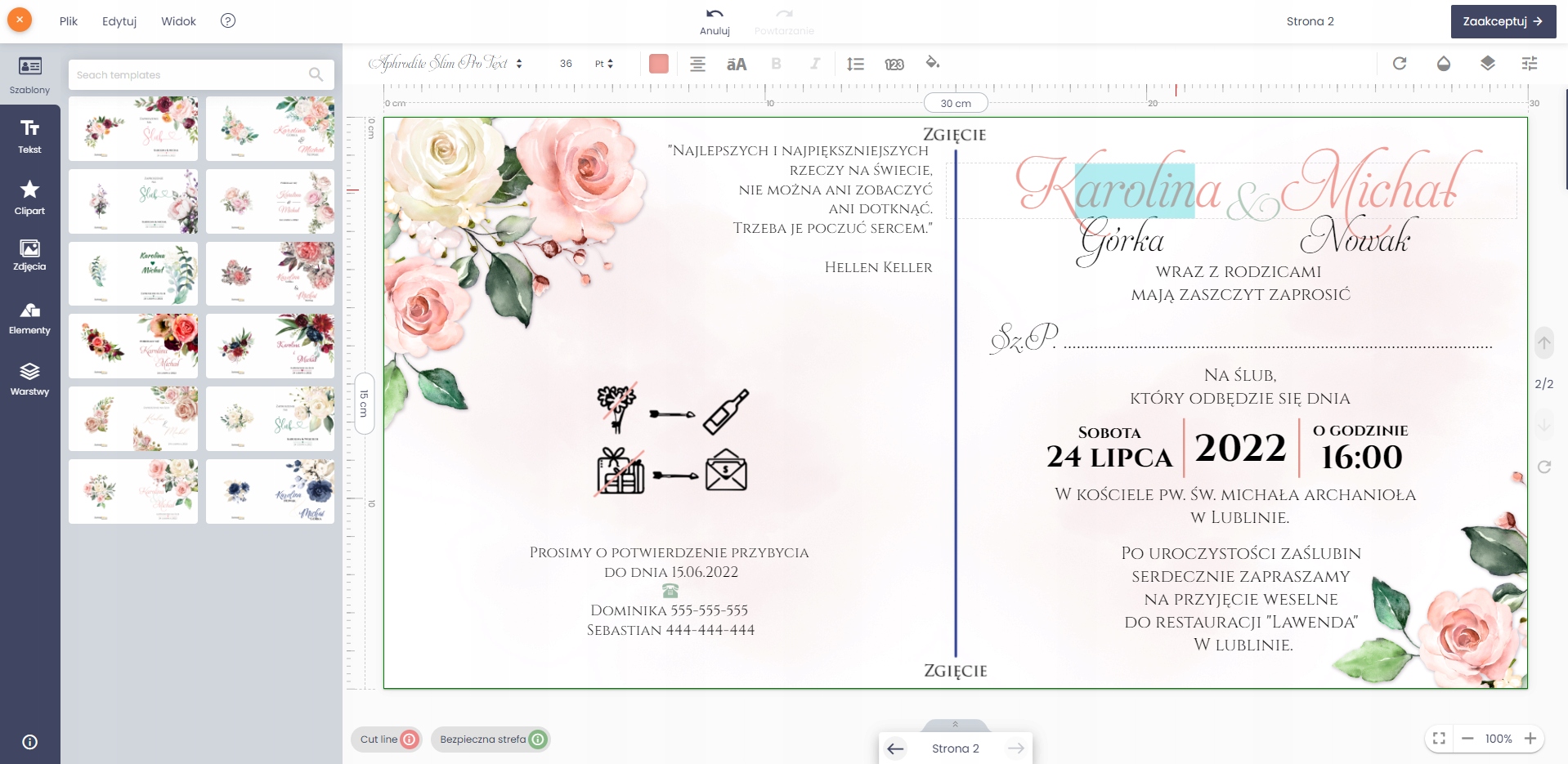Click the orange close editor button

pyautogui.click(x=20, y=20)
